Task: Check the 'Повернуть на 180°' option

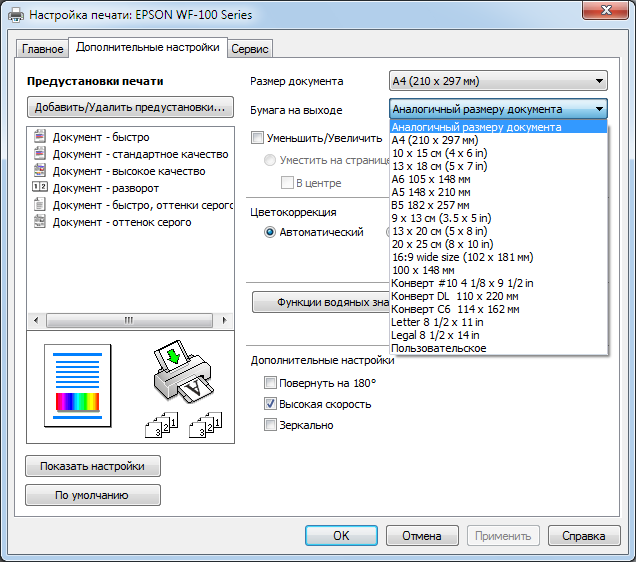Action: [x=270, y=383]
